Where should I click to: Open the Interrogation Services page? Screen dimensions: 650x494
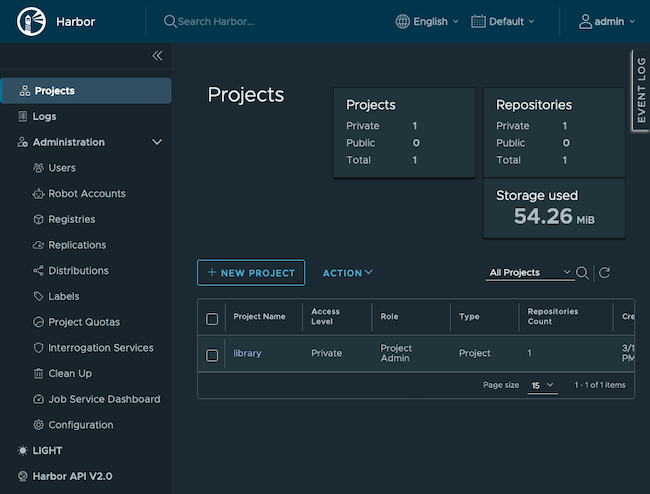click(101, 348)
